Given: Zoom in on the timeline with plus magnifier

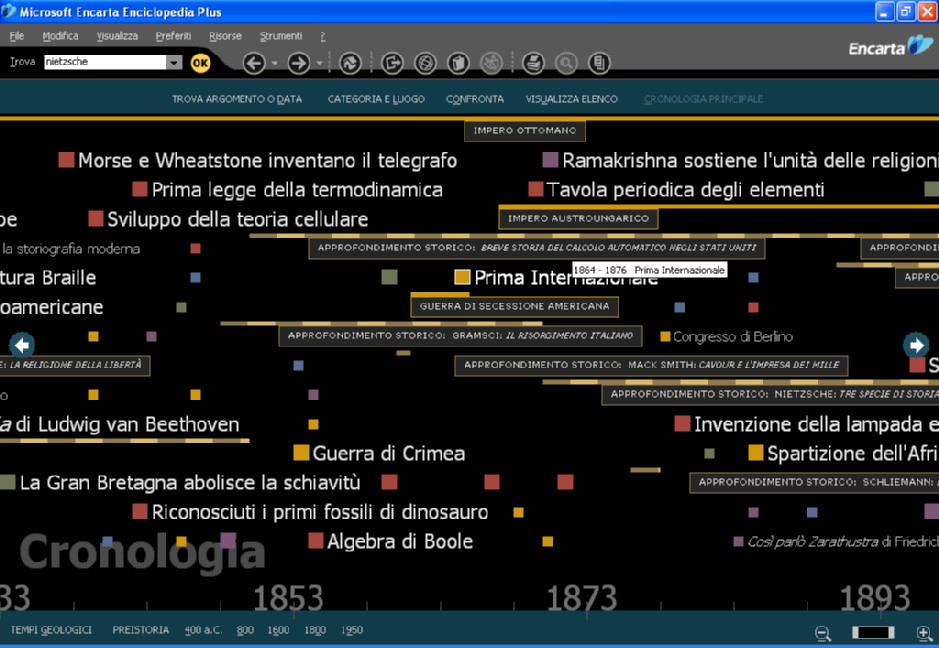Looking at the screenshot, I should (x=925, y=633).
